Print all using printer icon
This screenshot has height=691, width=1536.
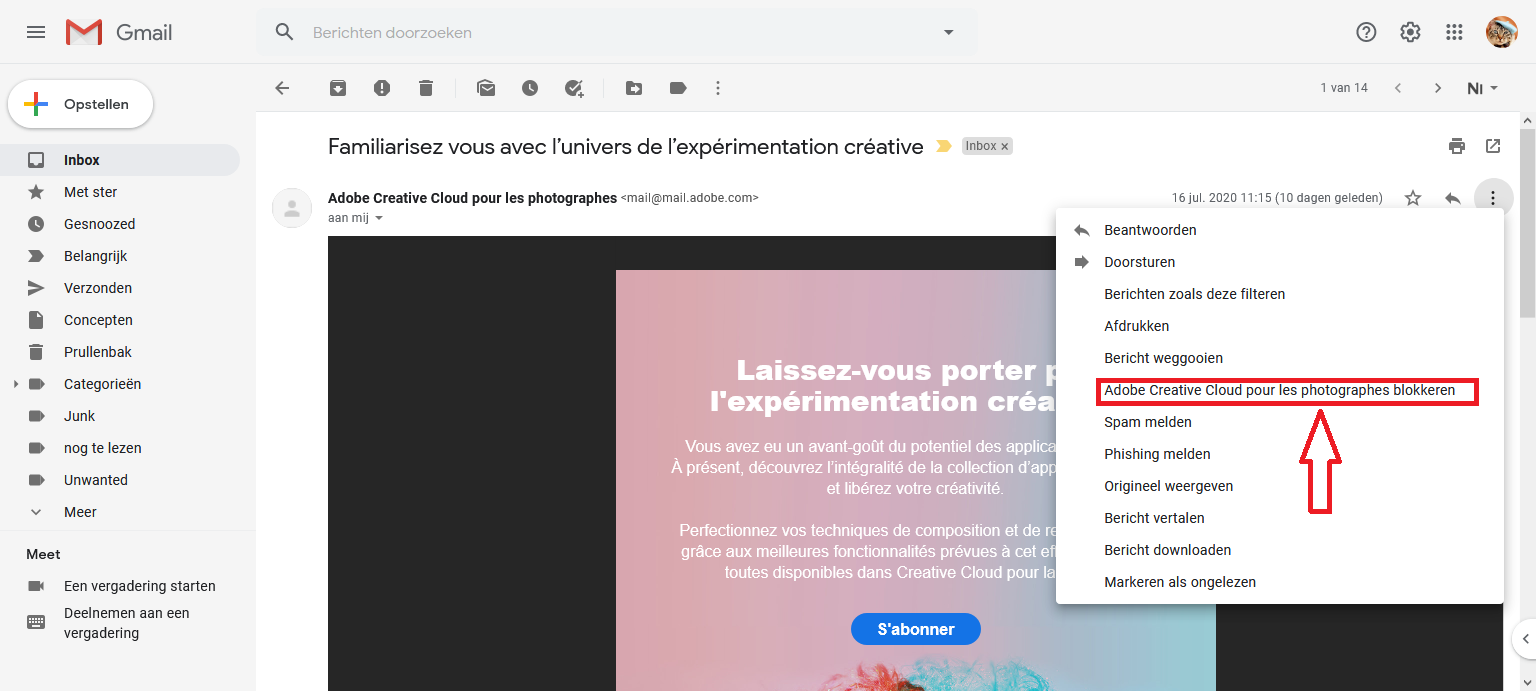pos(1457,146)
